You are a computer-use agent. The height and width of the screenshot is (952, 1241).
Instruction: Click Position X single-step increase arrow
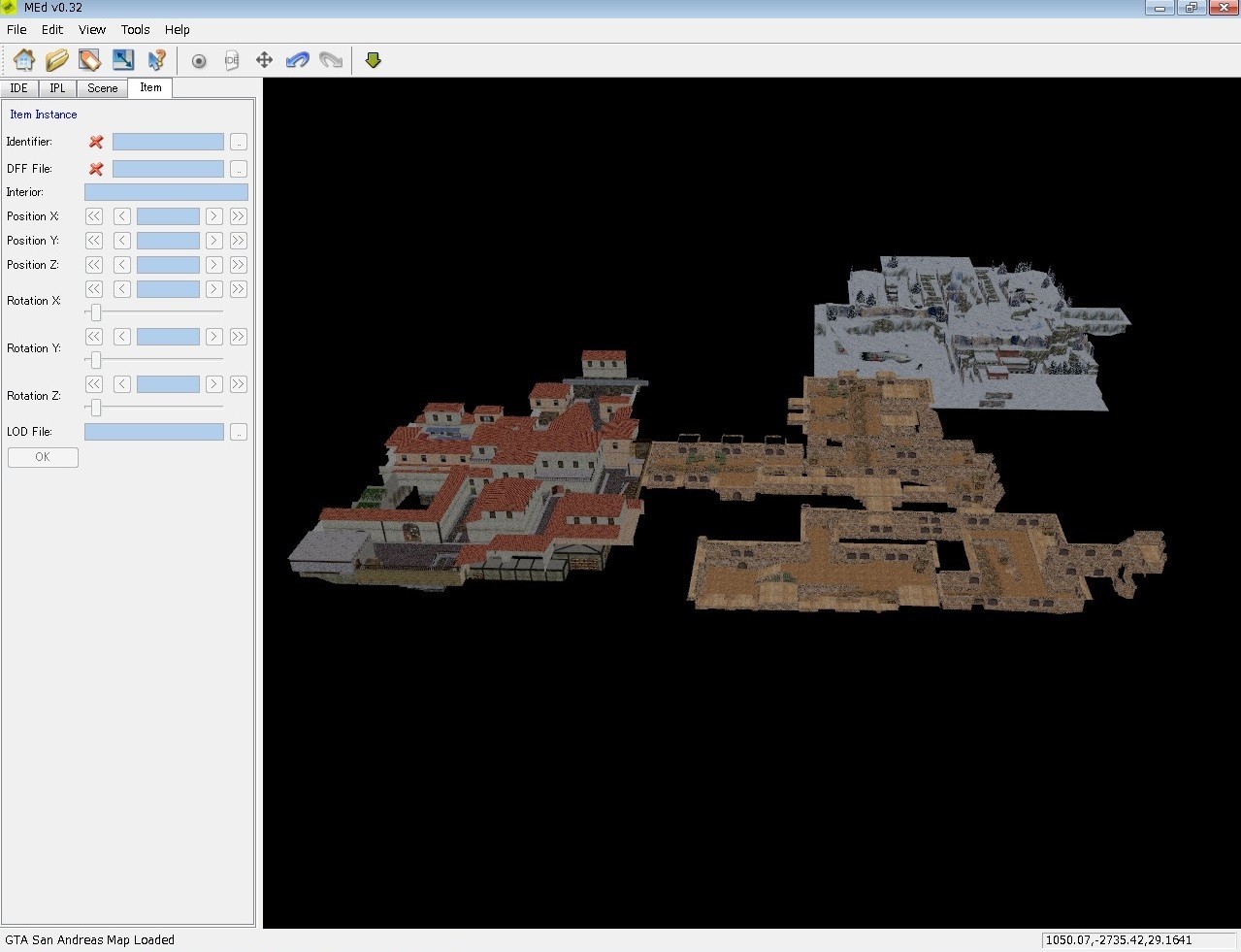pyautogui.click(x=214, y=216)
